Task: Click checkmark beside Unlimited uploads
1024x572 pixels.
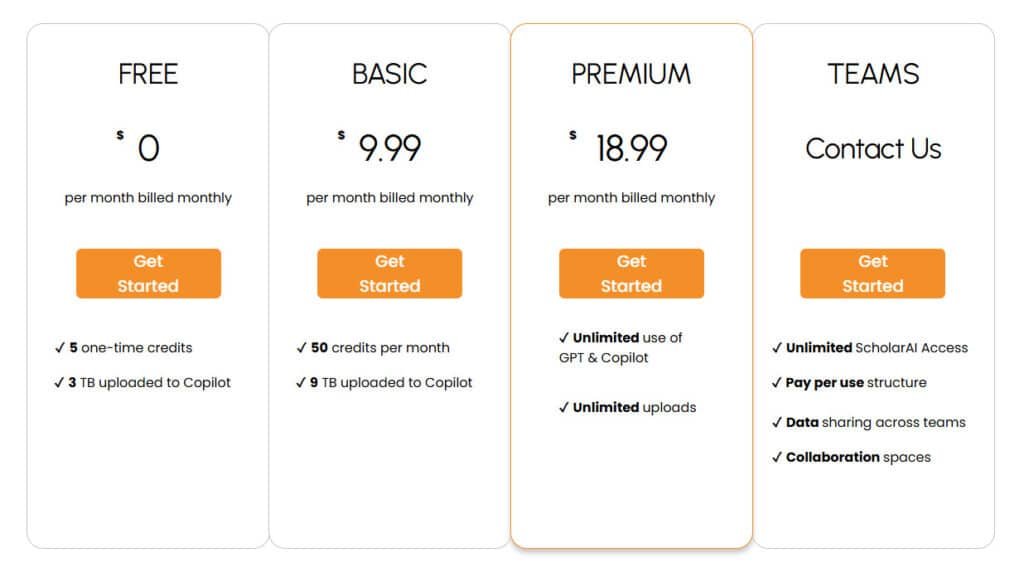Action: tap(564, 408)
